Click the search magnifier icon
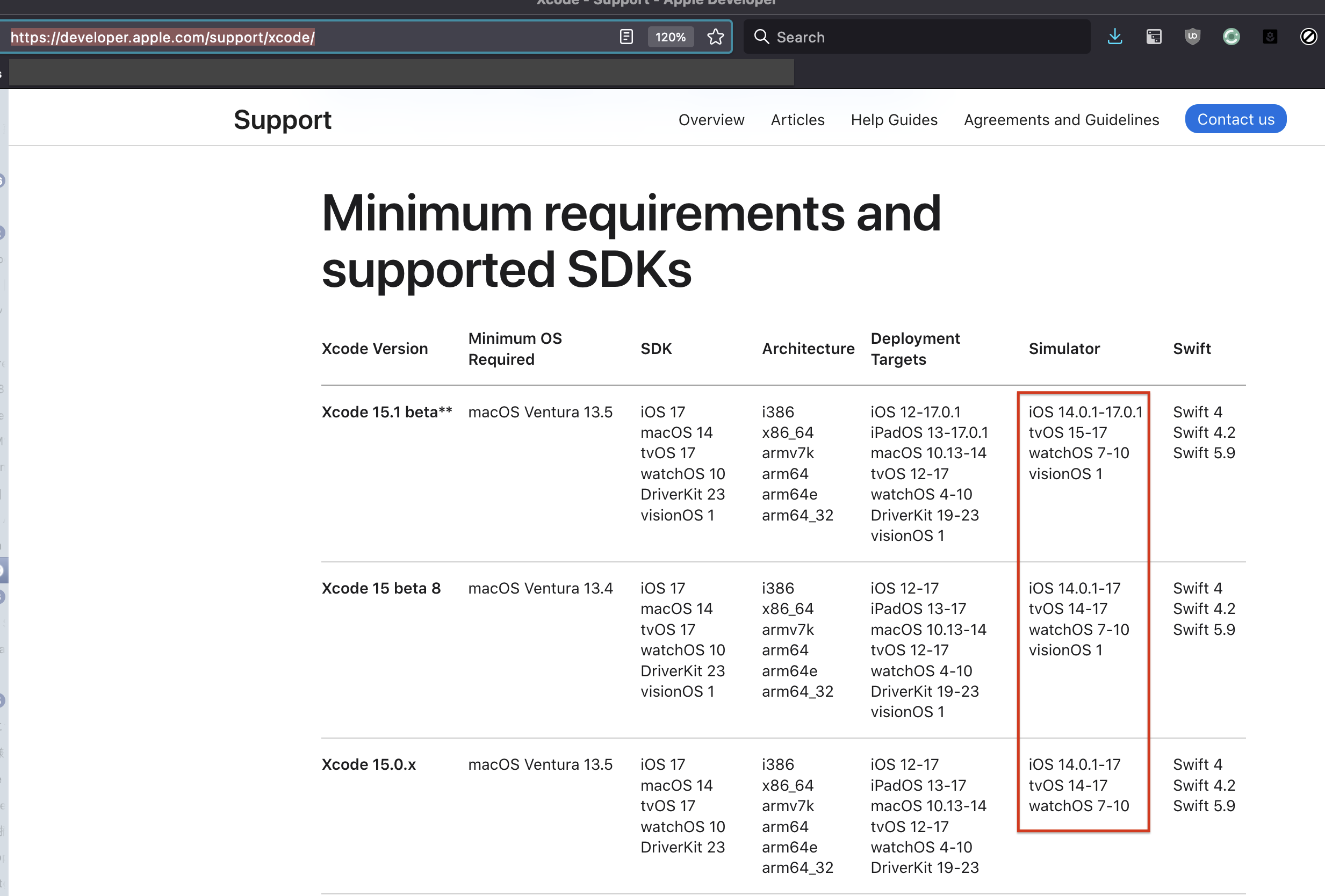Image resolution: width=1325 pixels, height=896 pixels. click(761, 37)
